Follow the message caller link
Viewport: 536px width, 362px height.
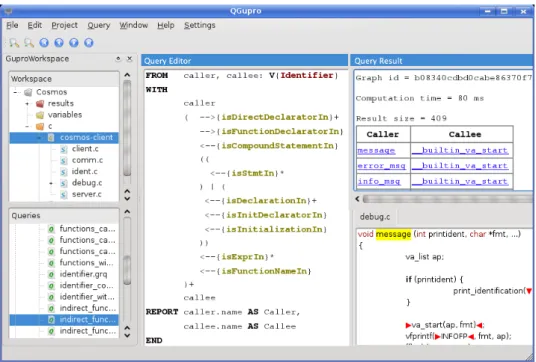tap(376, 150)
